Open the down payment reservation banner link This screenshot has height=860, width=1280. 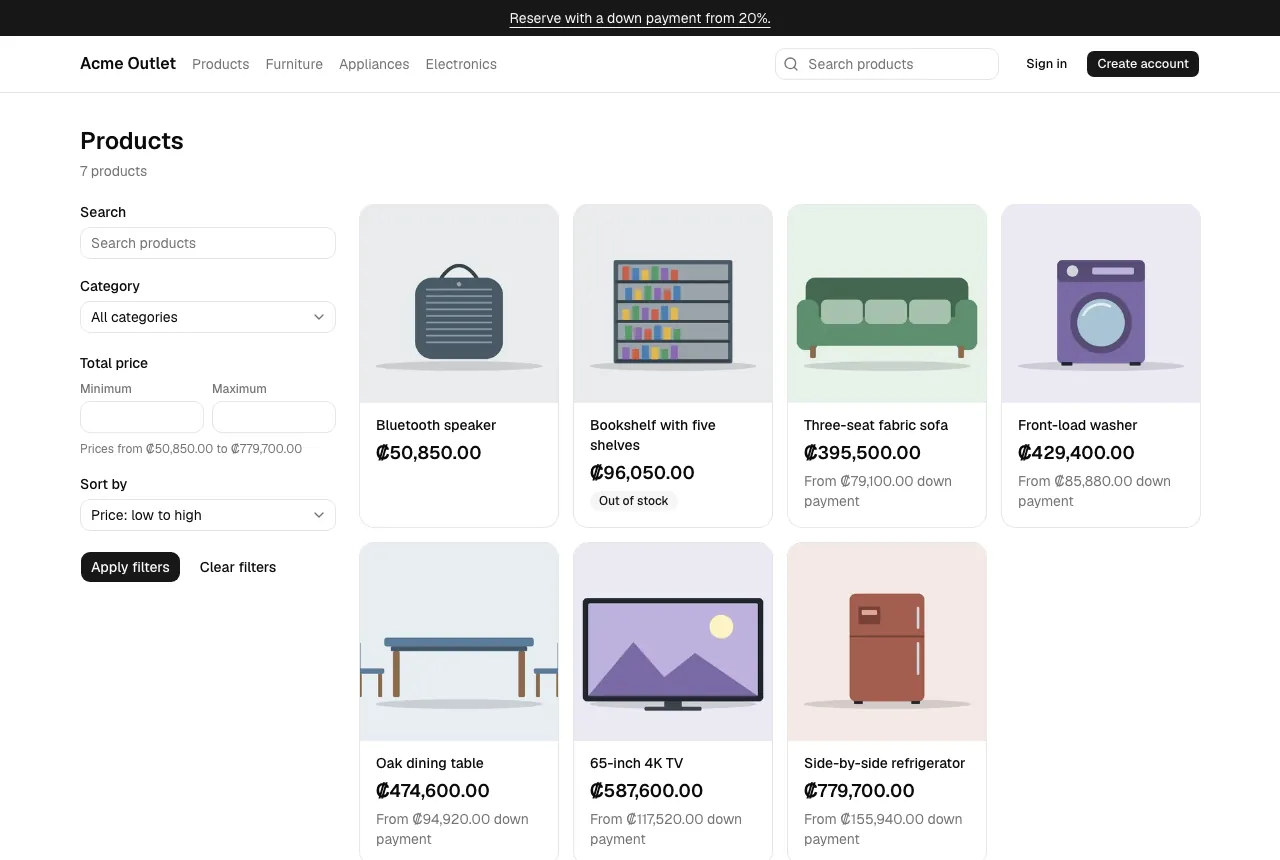tap(640, 18)
